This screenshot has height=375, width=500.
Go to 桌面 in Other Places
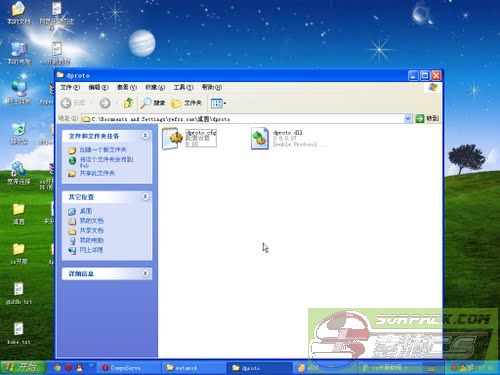coord(86,211)
